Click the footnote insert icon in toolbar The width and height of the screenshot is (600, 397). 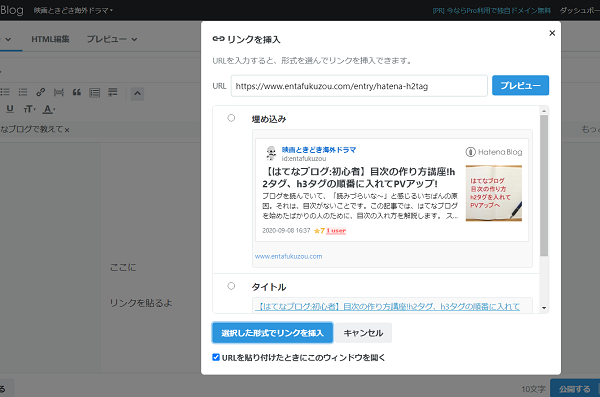coord(112,92)
